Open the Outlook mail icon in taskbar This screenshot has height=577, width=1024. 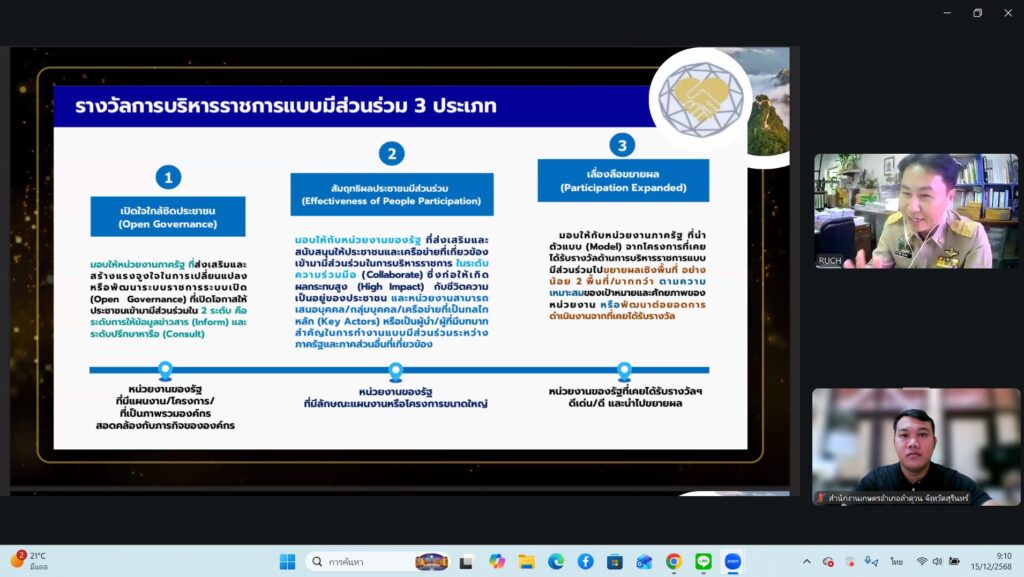click(644, 561)
